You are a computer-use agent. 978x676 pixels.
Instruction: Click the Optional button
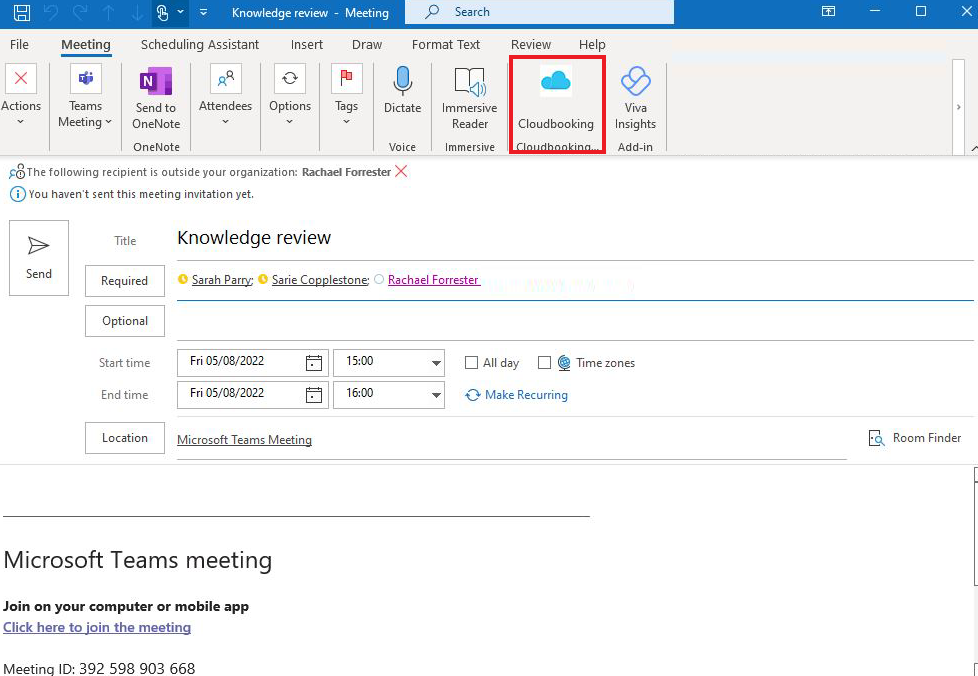125,321
